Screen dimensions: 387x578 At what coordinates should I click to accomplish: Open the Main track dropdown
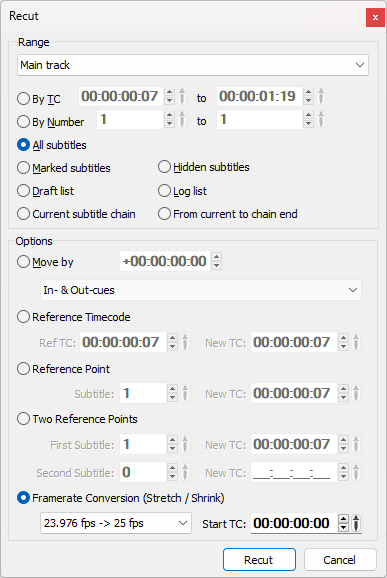(x=193, y=65)
